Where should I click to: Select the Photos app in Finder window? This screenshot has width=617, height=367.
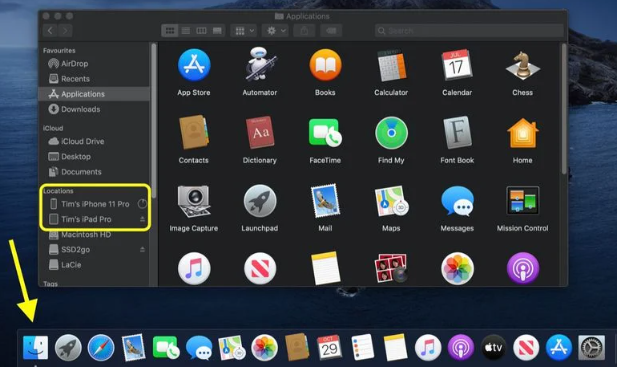[457, 268]
